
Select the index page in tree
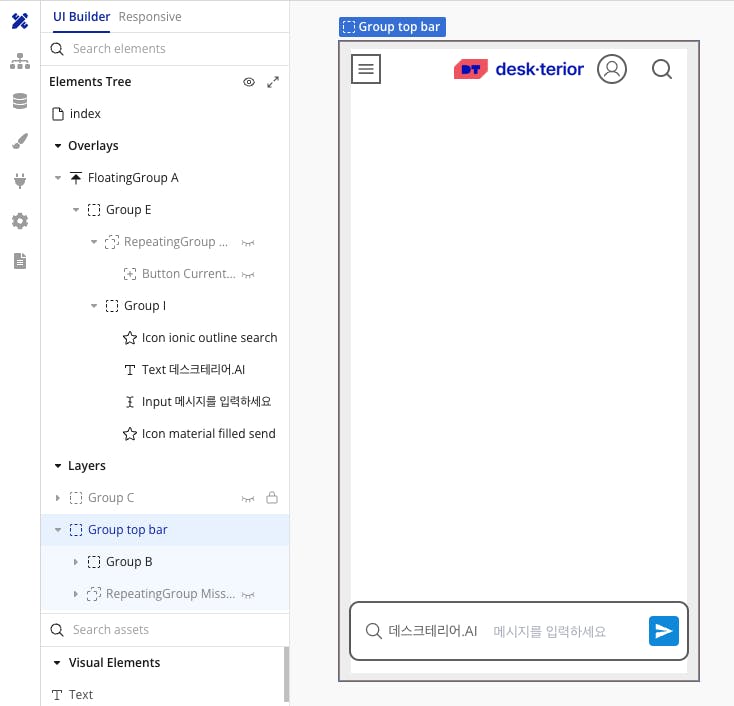click(x=85, y=114)
